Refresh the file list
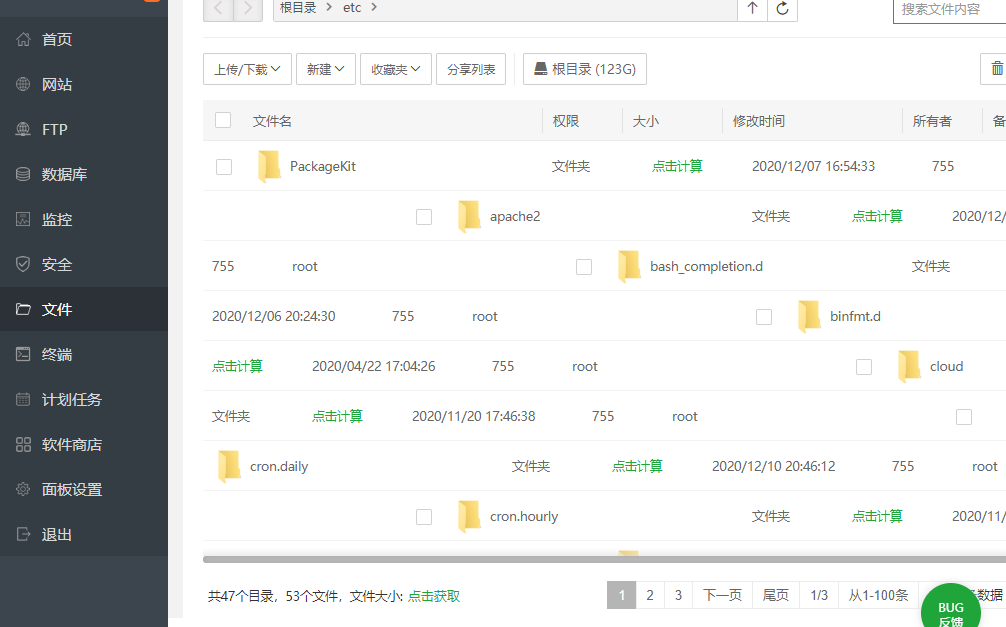 pos(782,8)
